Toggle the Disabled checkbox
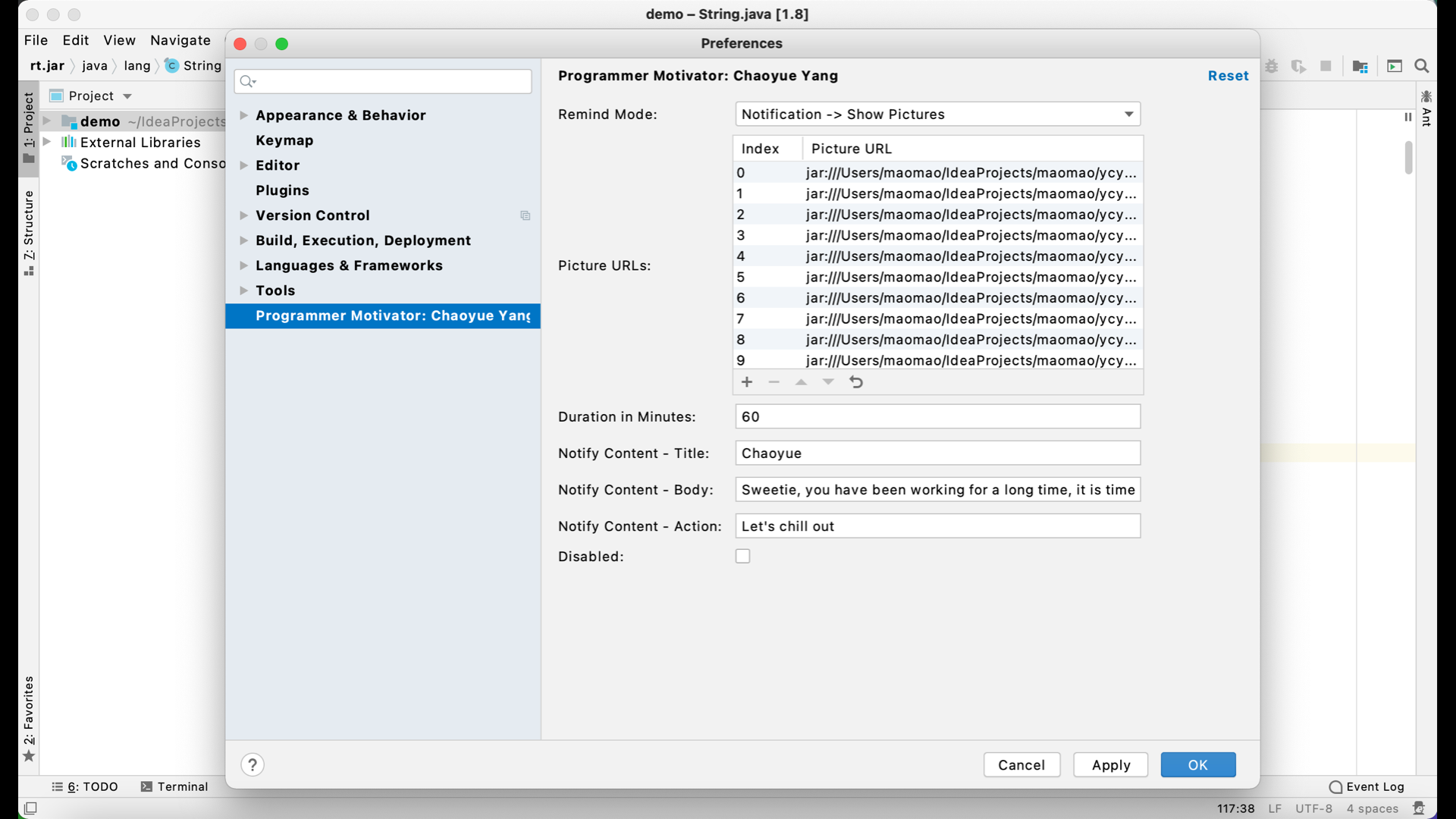The height and width of the screenshot is (819, 1456). (742, 557)
